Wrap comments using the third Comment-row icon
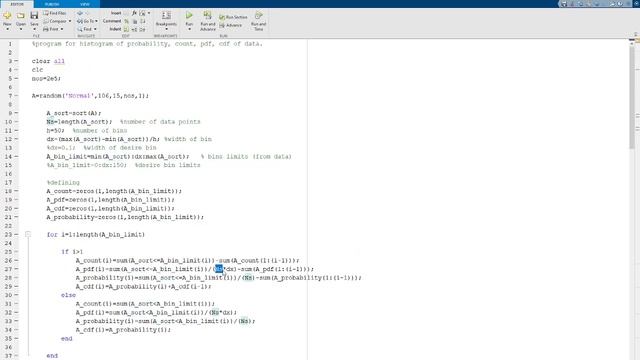Screen dimensions: 640x360 pos(142,21)
